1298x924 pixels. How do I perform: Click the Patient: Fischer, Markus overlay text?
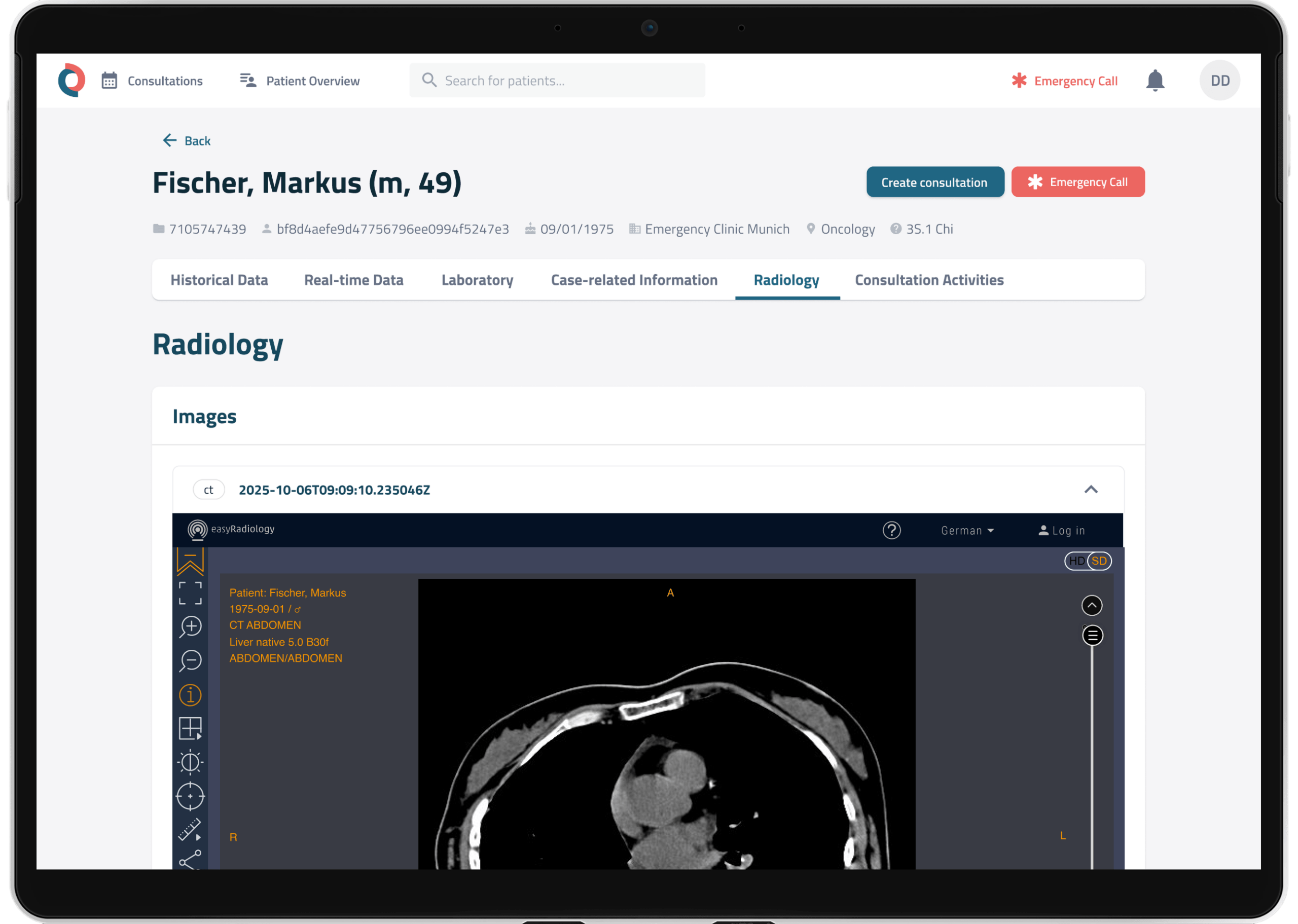pyautogui.click(x=287, y=593)
